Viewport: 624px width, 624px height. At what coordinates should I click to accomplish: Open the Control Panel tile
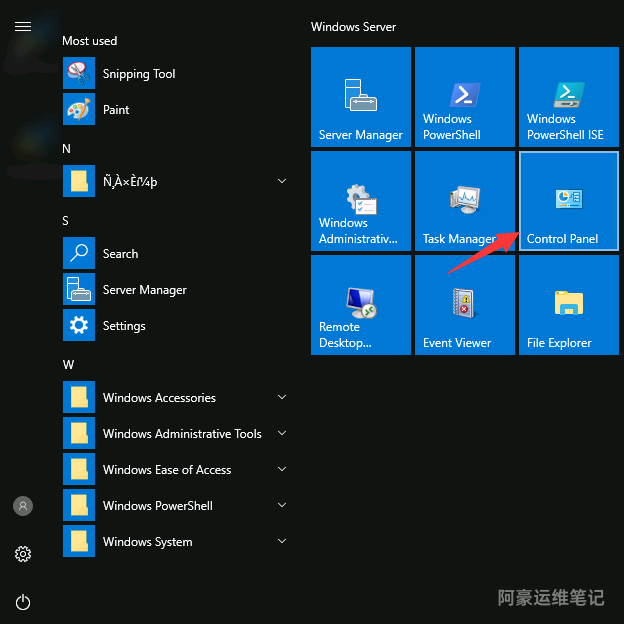point(569,201)
